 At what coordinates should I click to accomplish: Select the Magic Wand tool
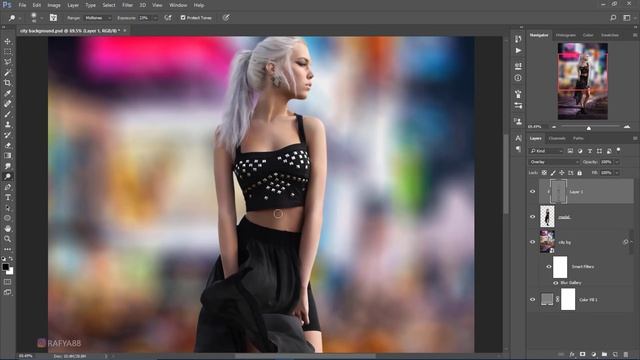[x=7, y=73]
